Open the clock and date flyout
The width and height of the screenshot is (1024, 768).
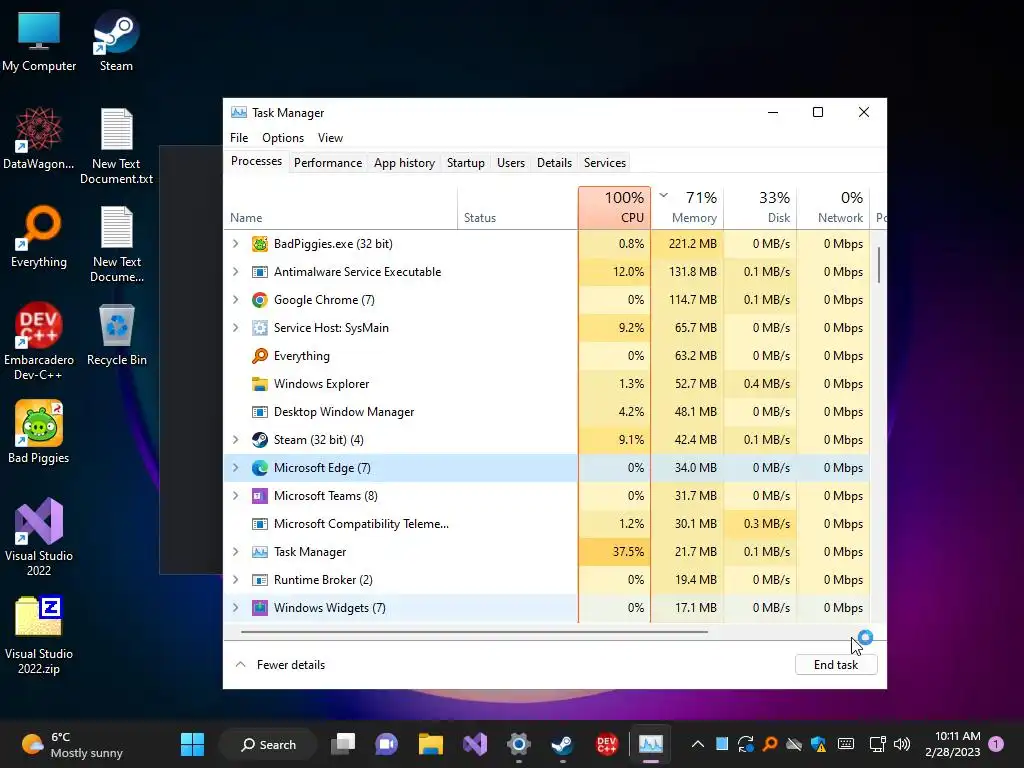(x=953, y=744)
